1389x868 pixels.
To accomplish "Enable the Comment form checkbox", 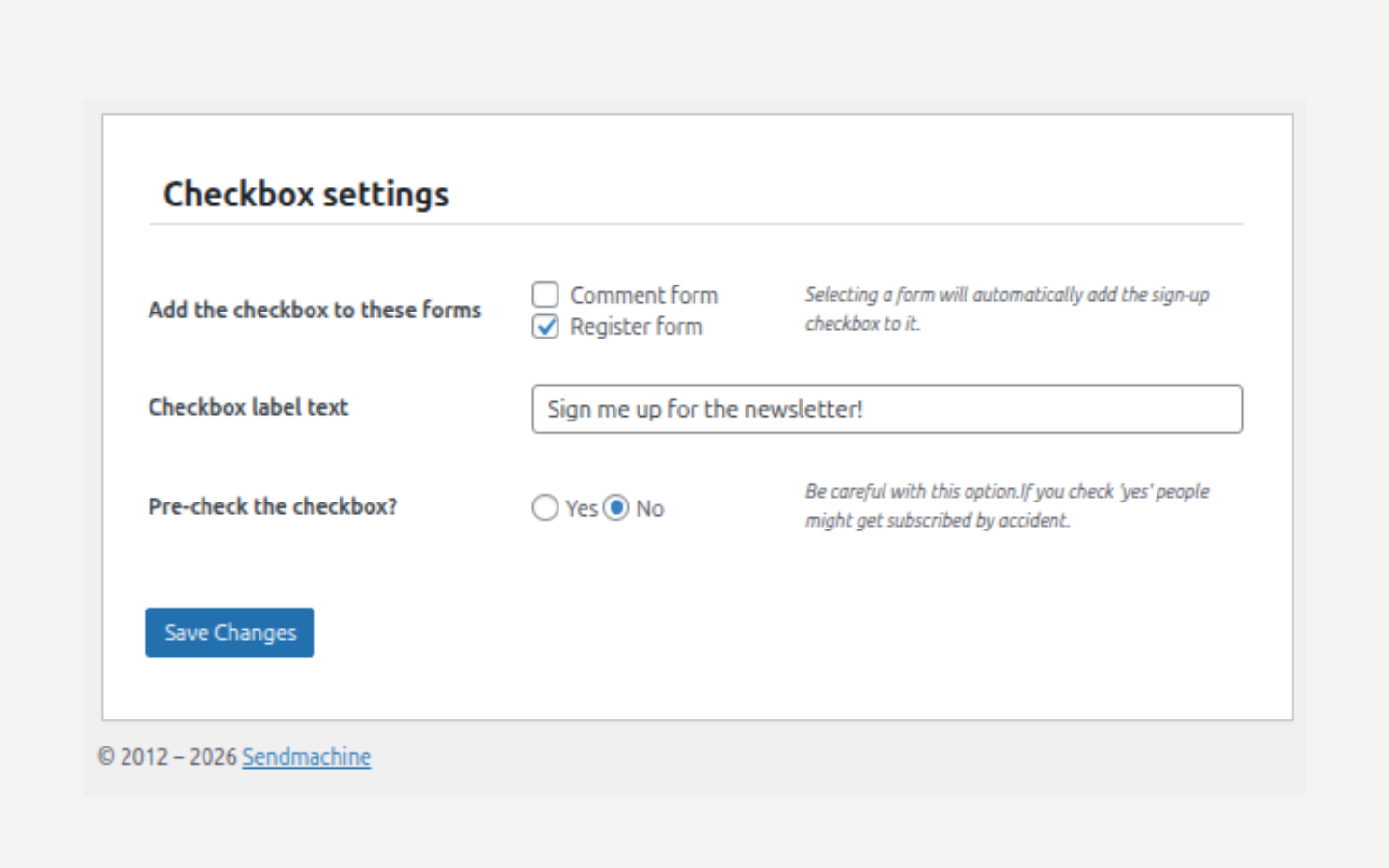I will click(x=545, y=294).
